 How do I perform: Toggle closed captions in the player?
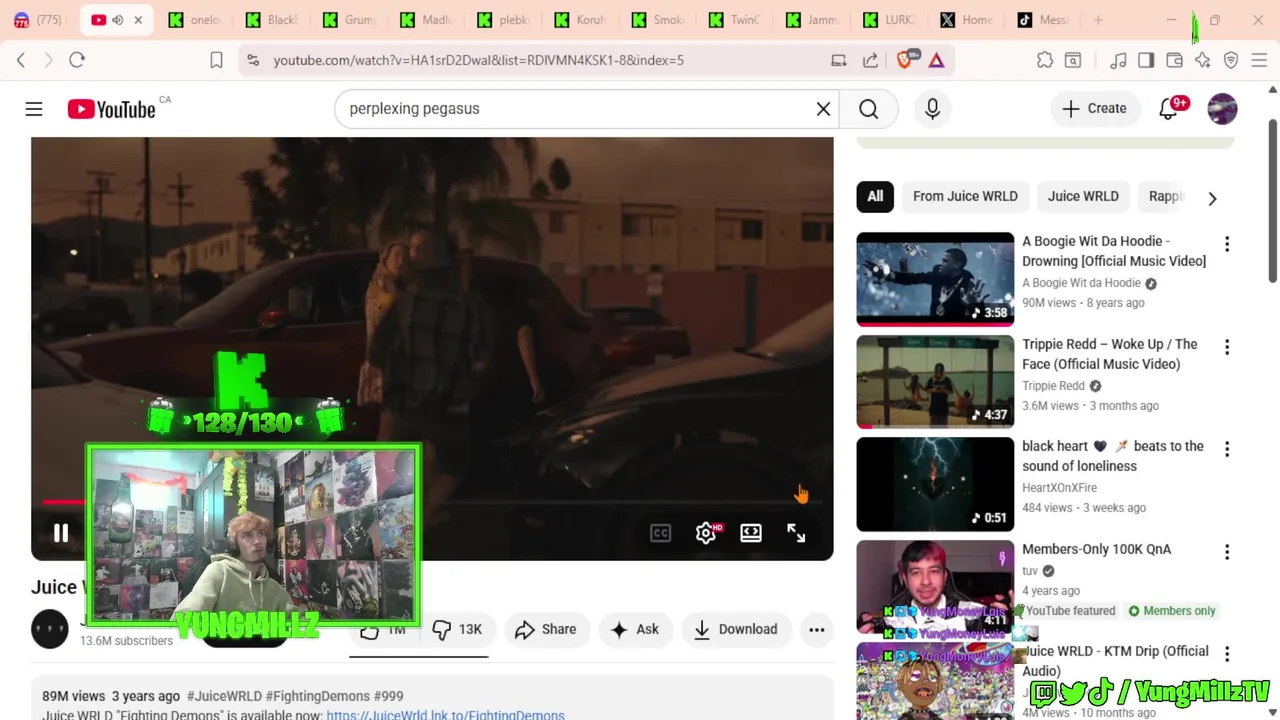[660, 533]
